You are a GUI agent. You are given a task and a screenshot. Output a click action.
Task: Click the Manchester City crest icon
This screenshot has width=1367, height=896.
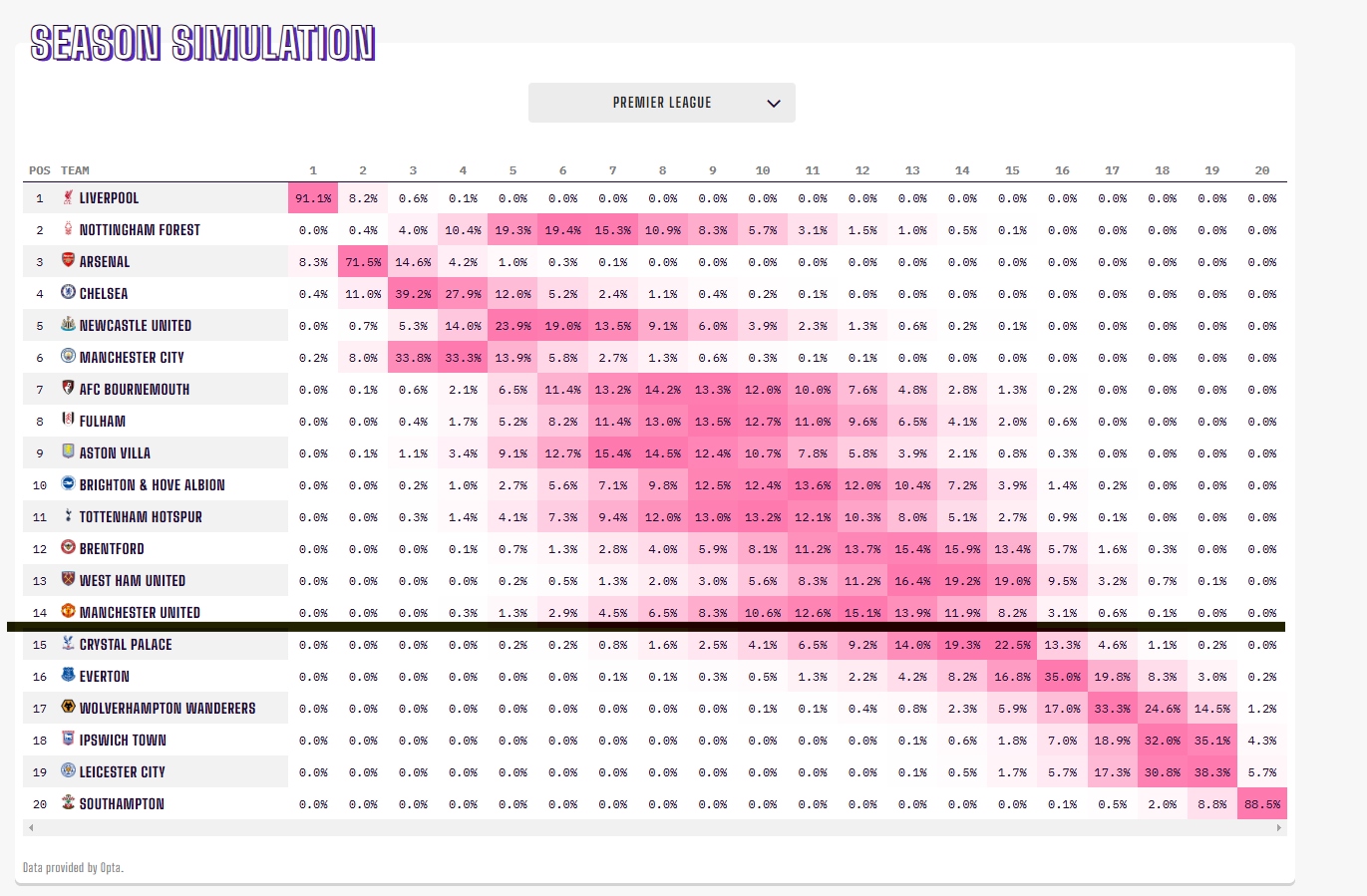tap(68, 358)
